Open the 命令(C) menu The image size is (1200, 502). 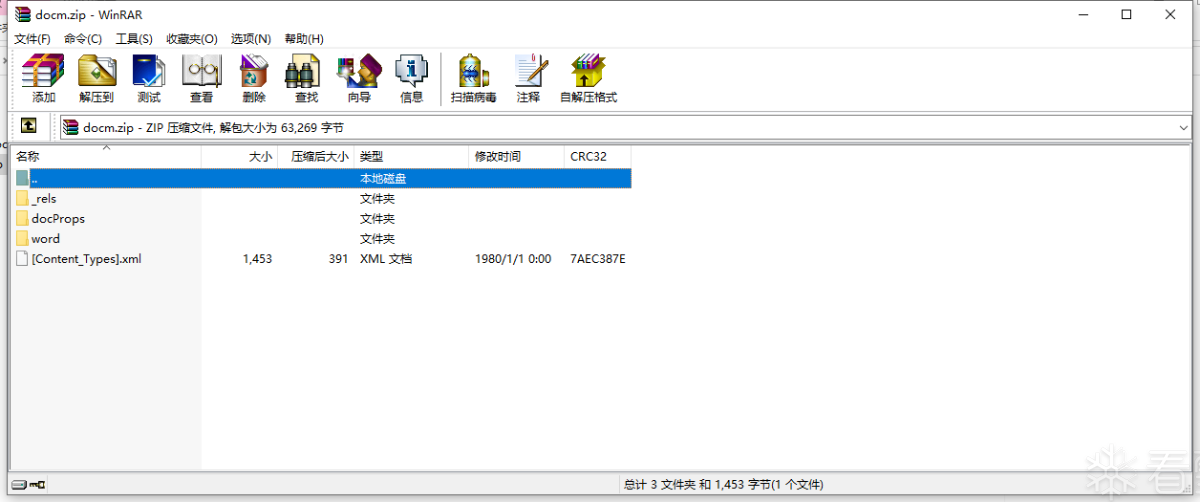[83, 39]
